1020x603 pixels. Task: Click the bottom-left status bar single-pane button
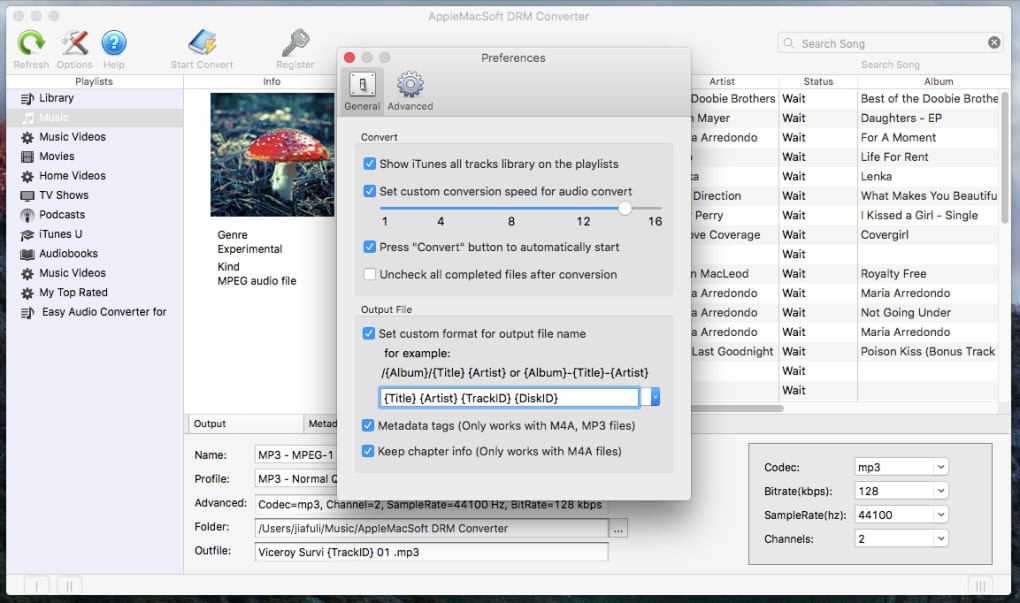click(x=37, y=585)
